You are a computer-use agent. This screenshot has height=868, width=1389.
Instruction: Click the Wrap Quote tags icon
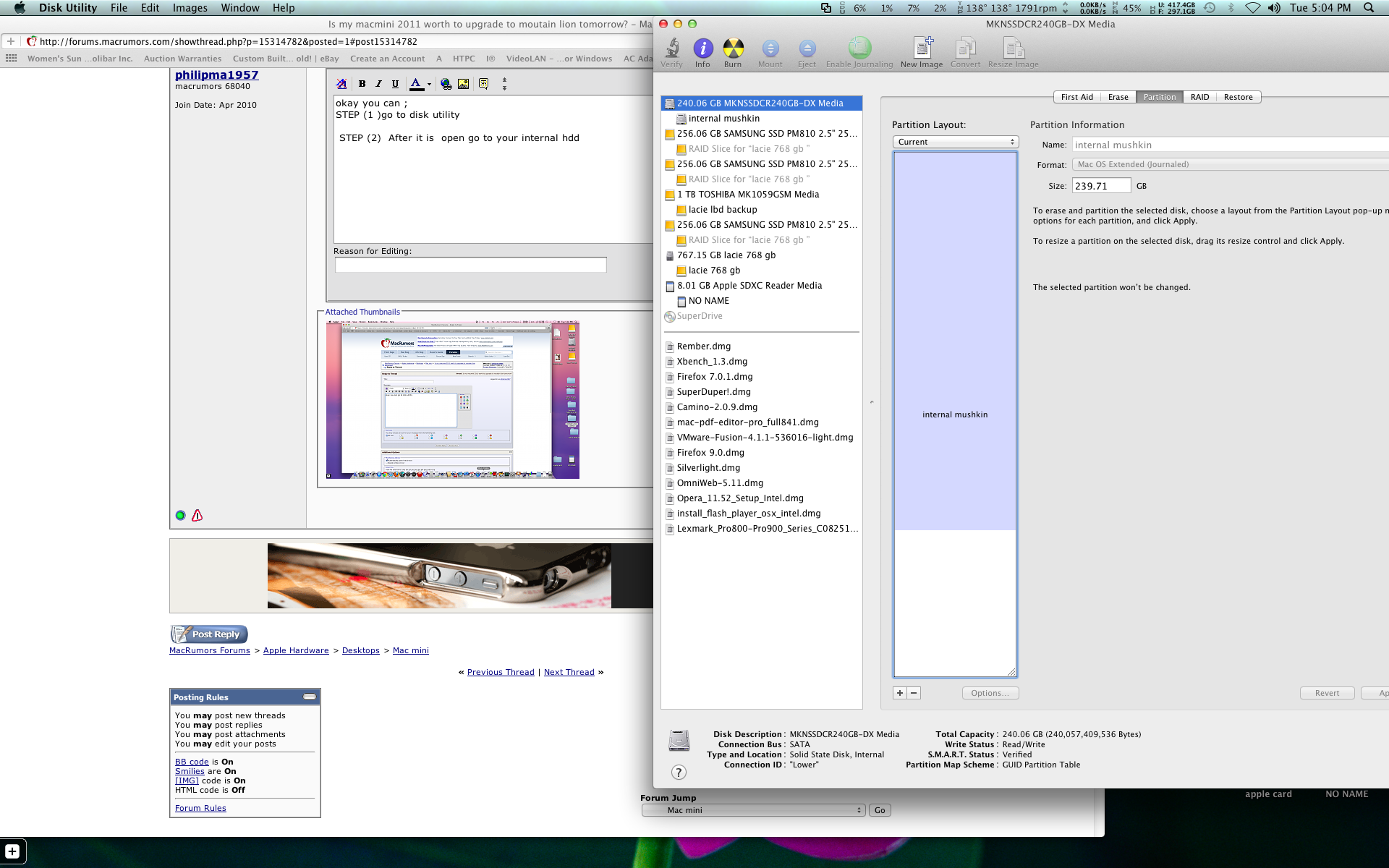[483, 84]
